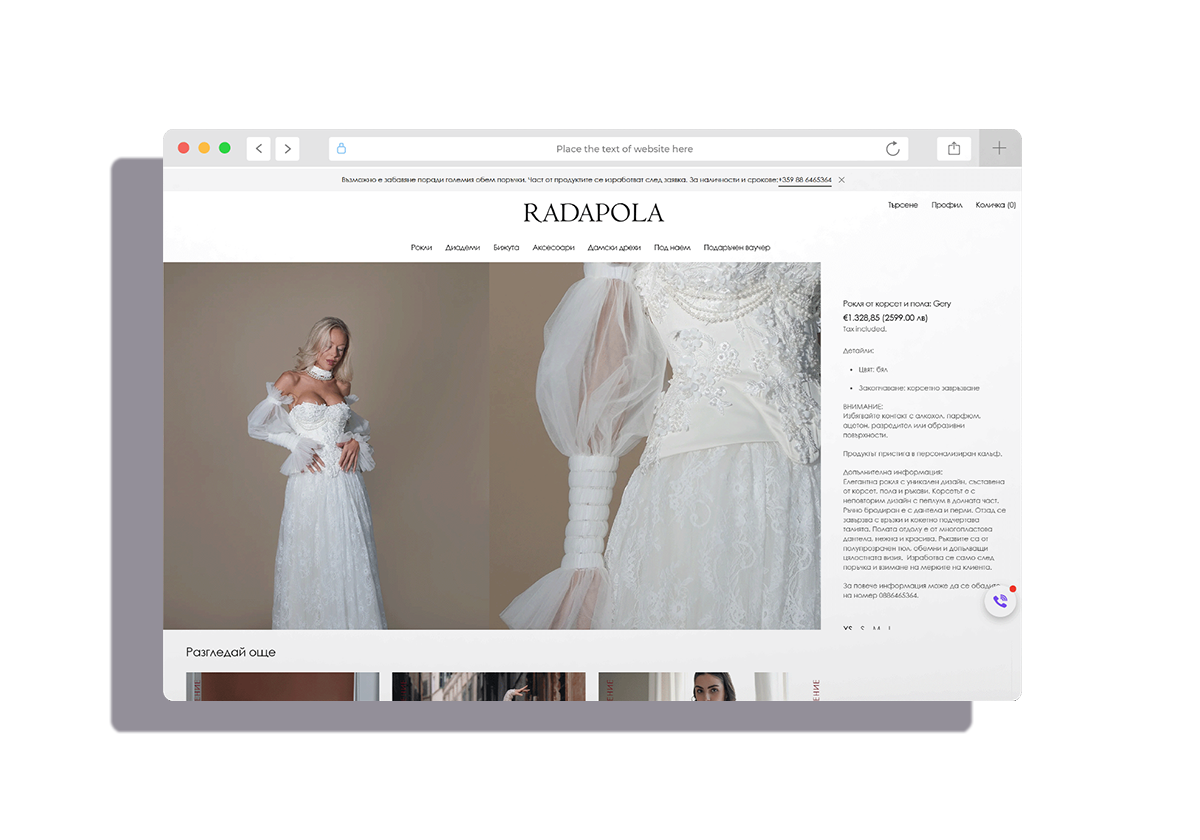Click the 'Детайли:' heading
Viewport: 1200px width, 840px height.
tap(858, 351)
